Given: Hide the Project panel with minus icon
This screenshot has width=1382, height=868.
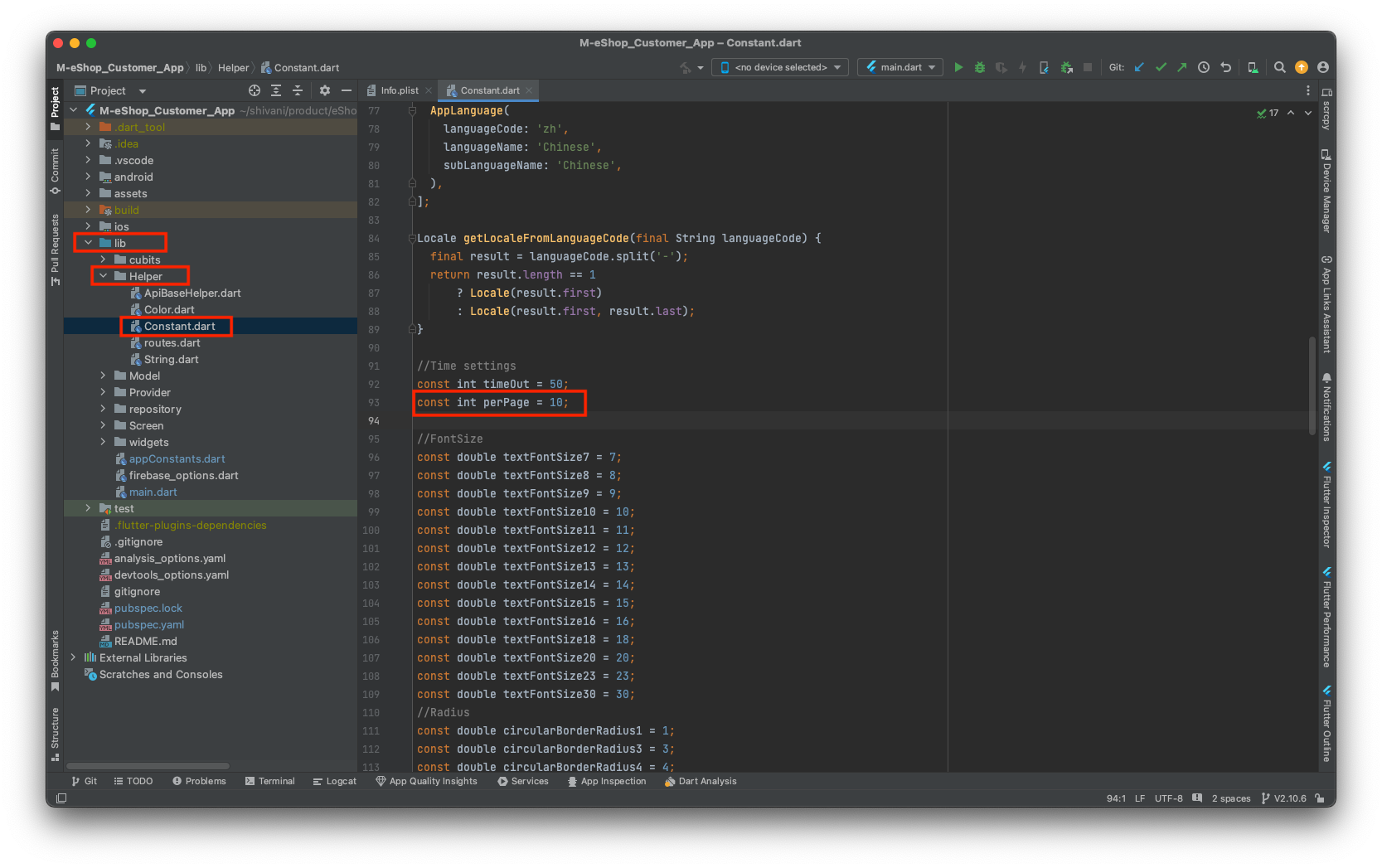Looking at the screenshot, I should click(x=347, y=90).
